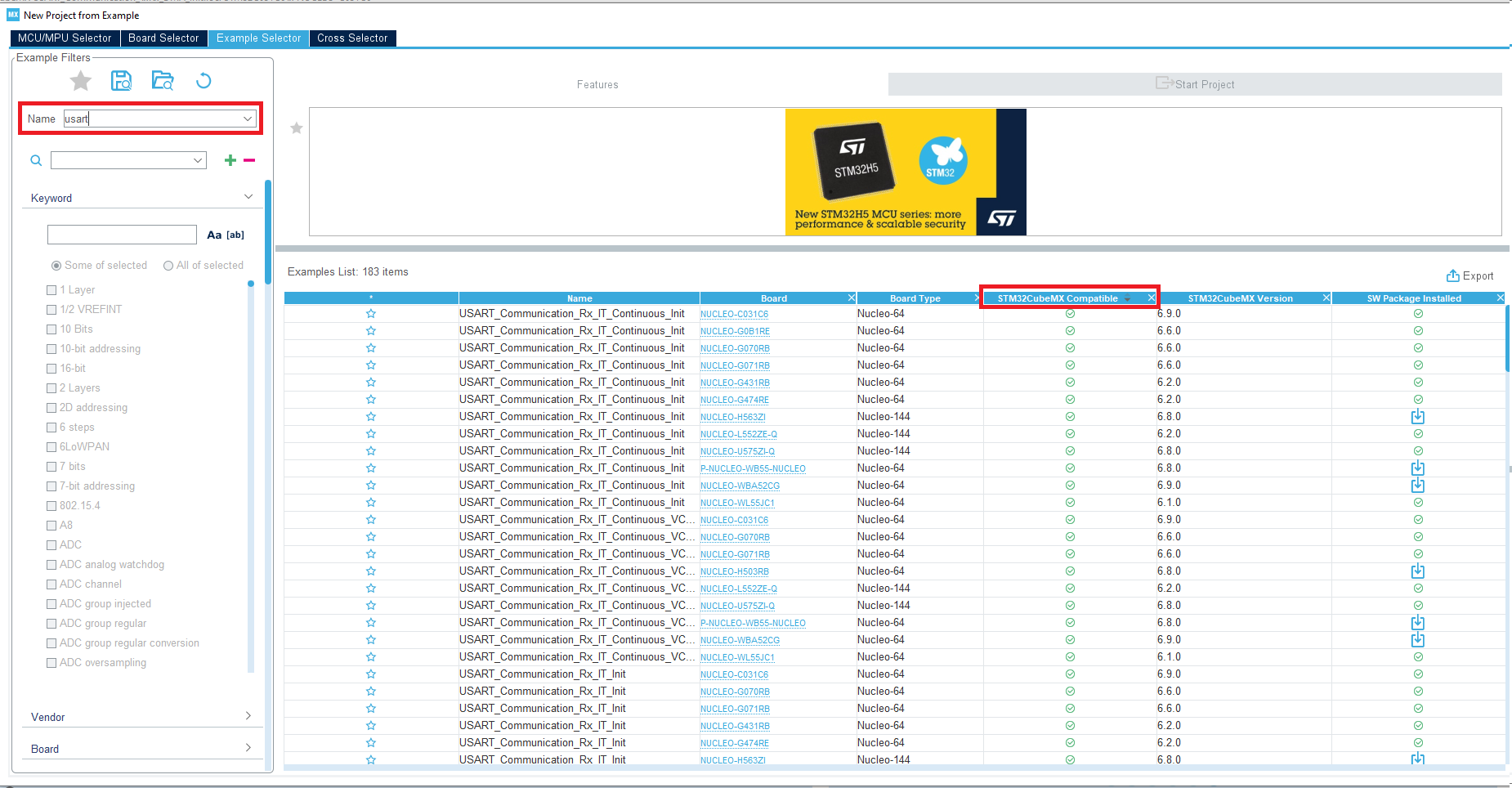Switch to the Board Selector tab
The height and width of the screenshot is (788, 1512).
point(163,38)
